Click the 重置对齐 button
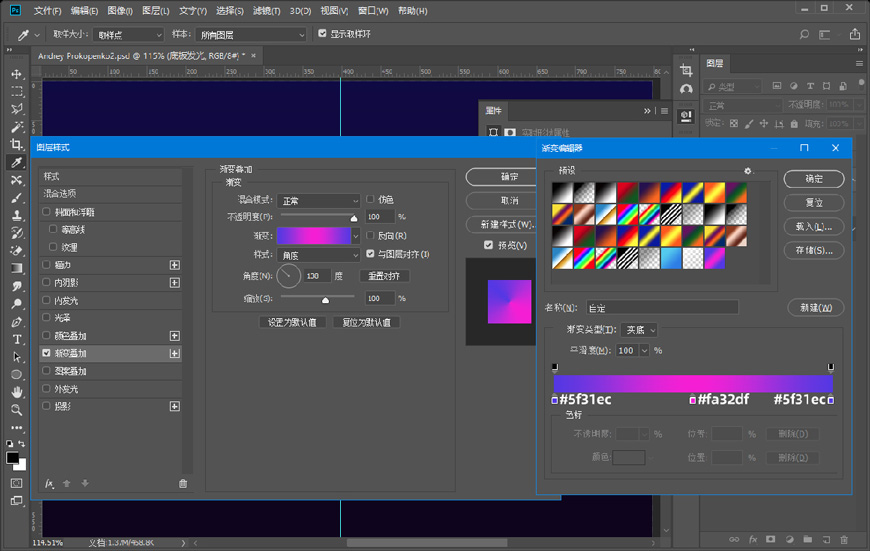870x551 pixels. [385, 276]
